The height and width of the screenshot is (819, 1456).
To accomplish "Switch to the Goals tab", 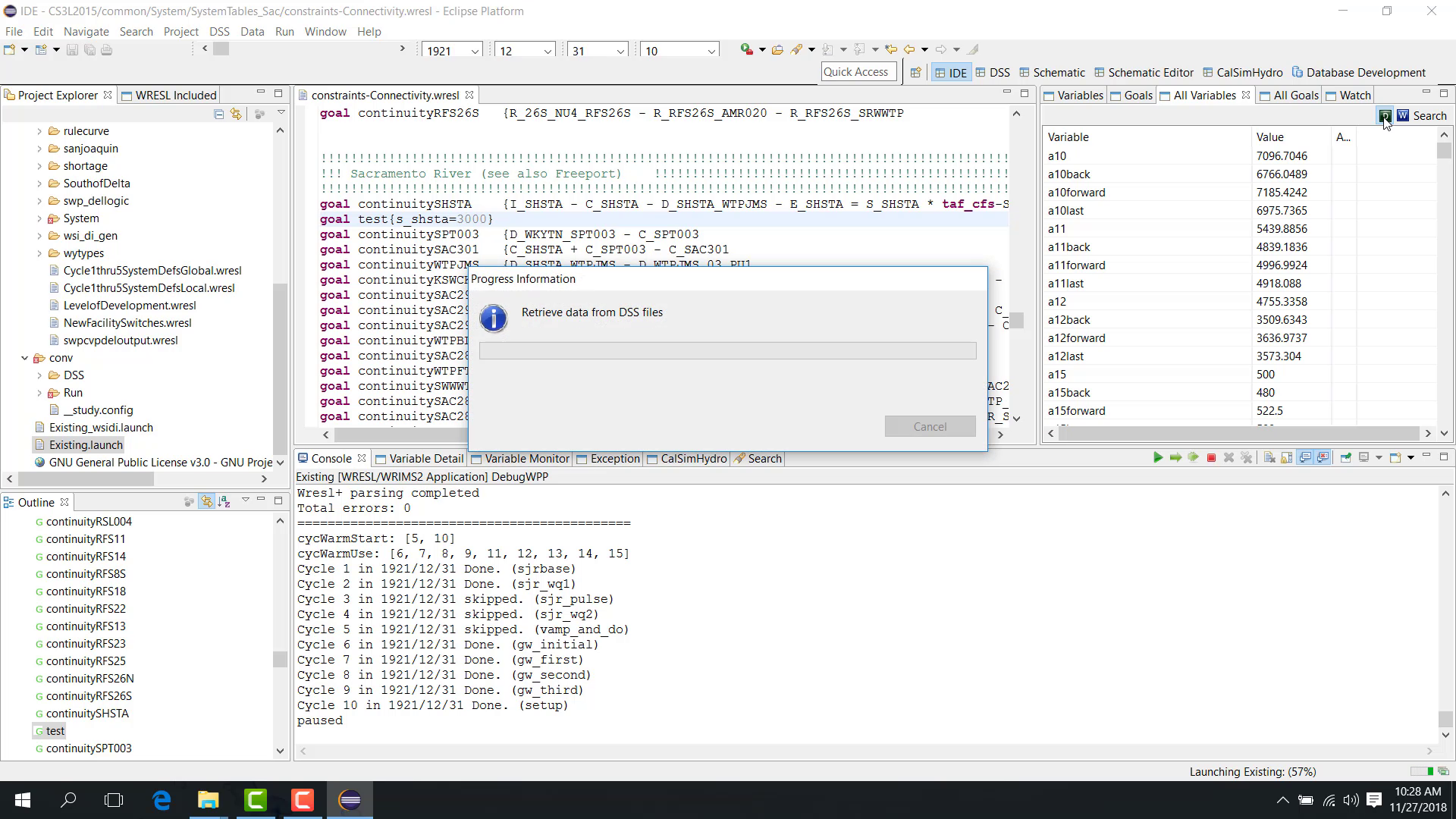I will click(1131, 96).
